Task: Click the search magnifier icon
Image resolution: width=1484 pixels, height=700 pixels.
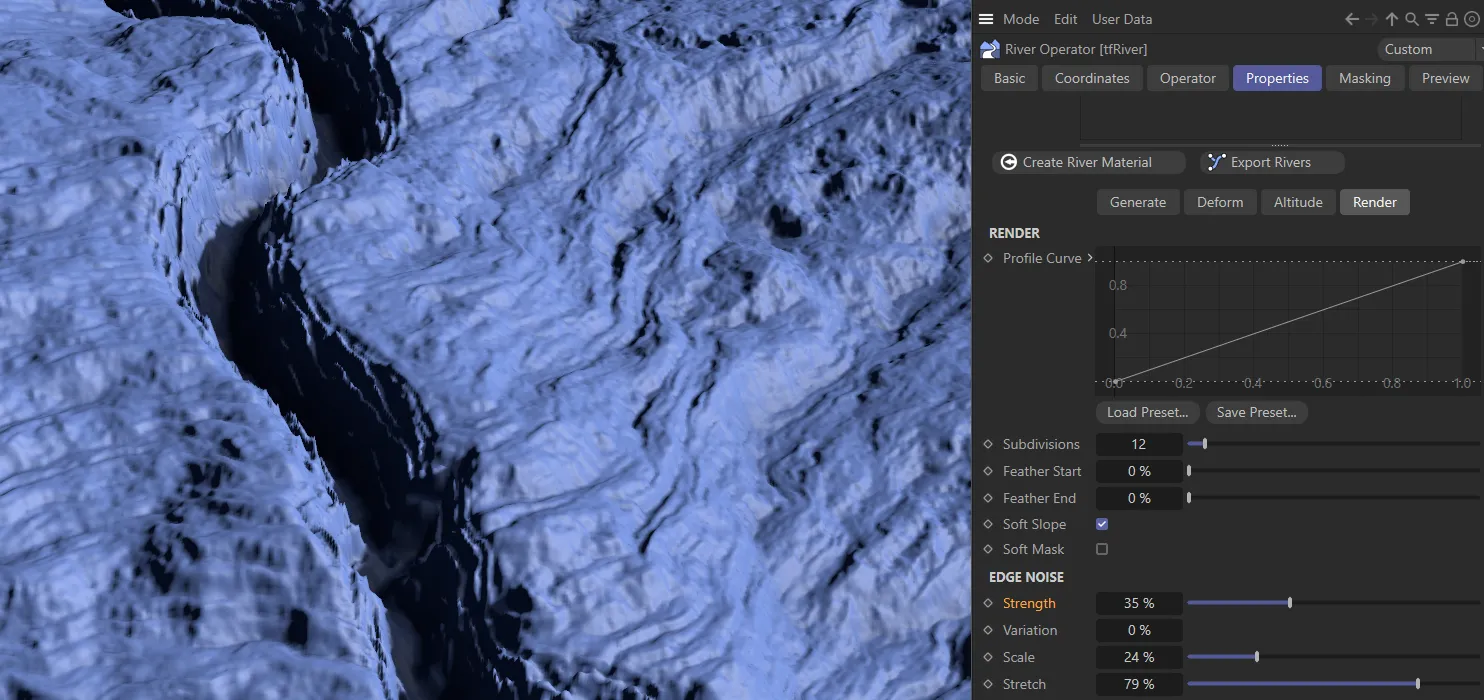Action: 1412,19
